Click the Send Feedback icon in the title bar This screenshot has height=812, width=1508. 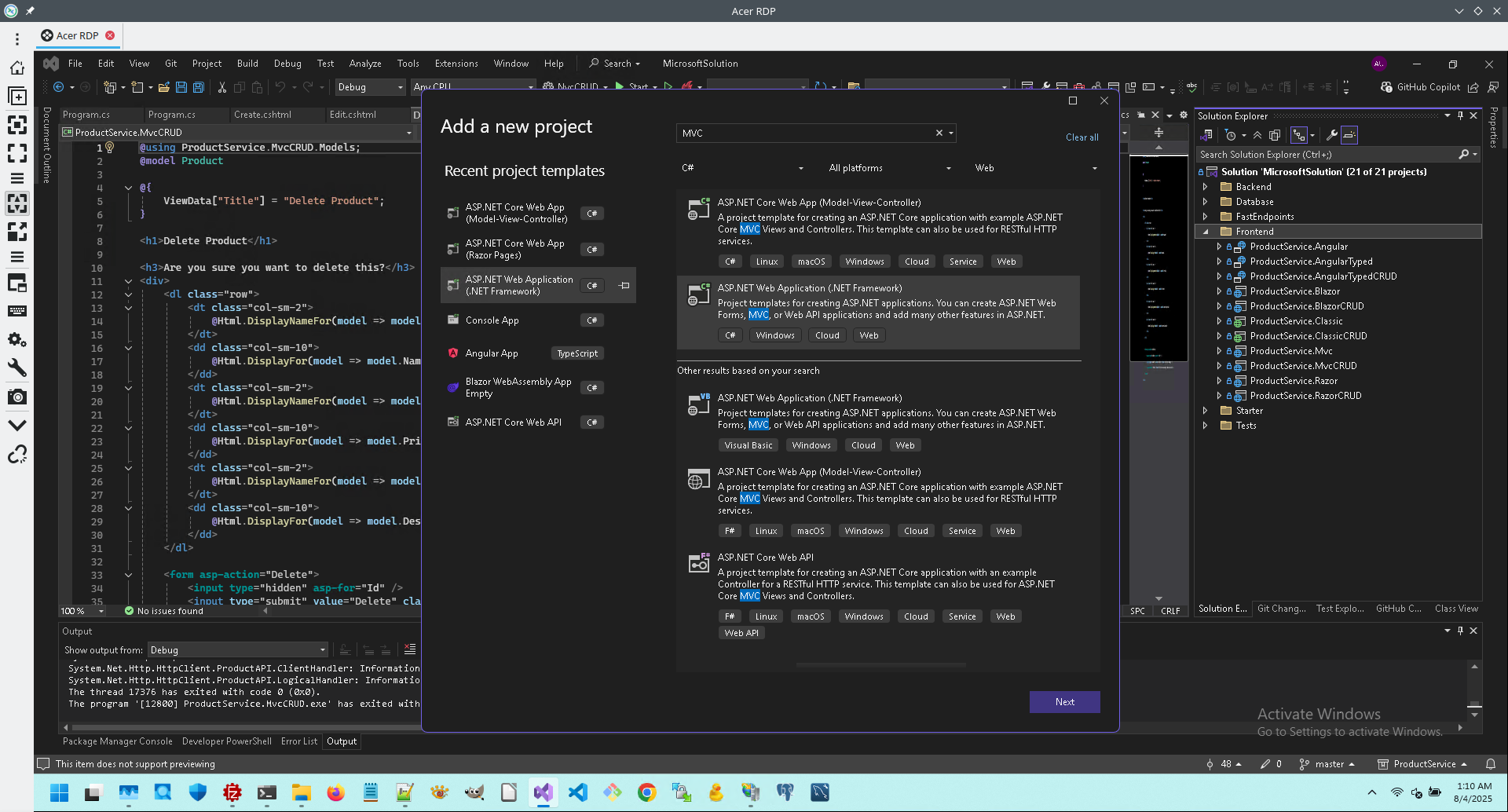1493,87
